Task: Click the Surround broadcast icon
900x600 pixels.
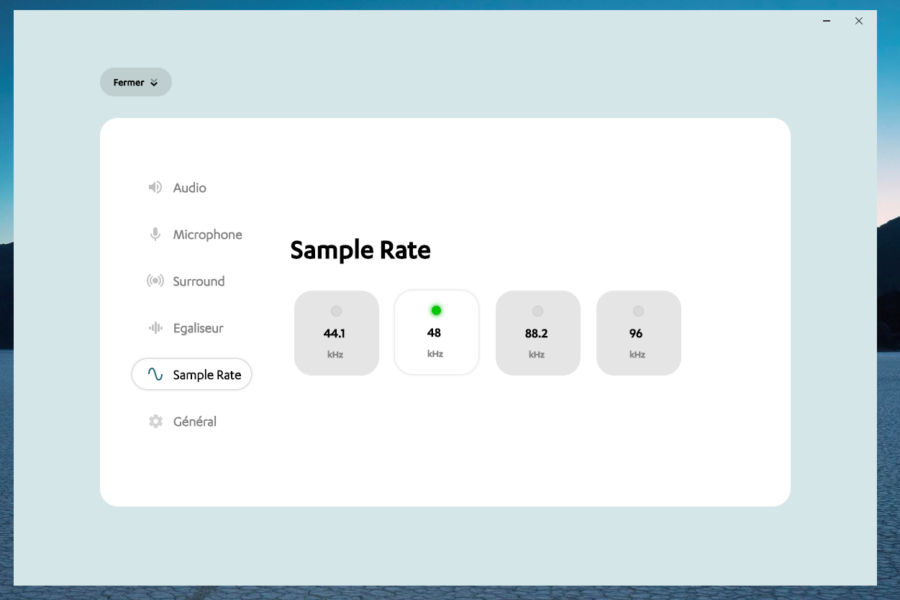Action: point(155,281)
